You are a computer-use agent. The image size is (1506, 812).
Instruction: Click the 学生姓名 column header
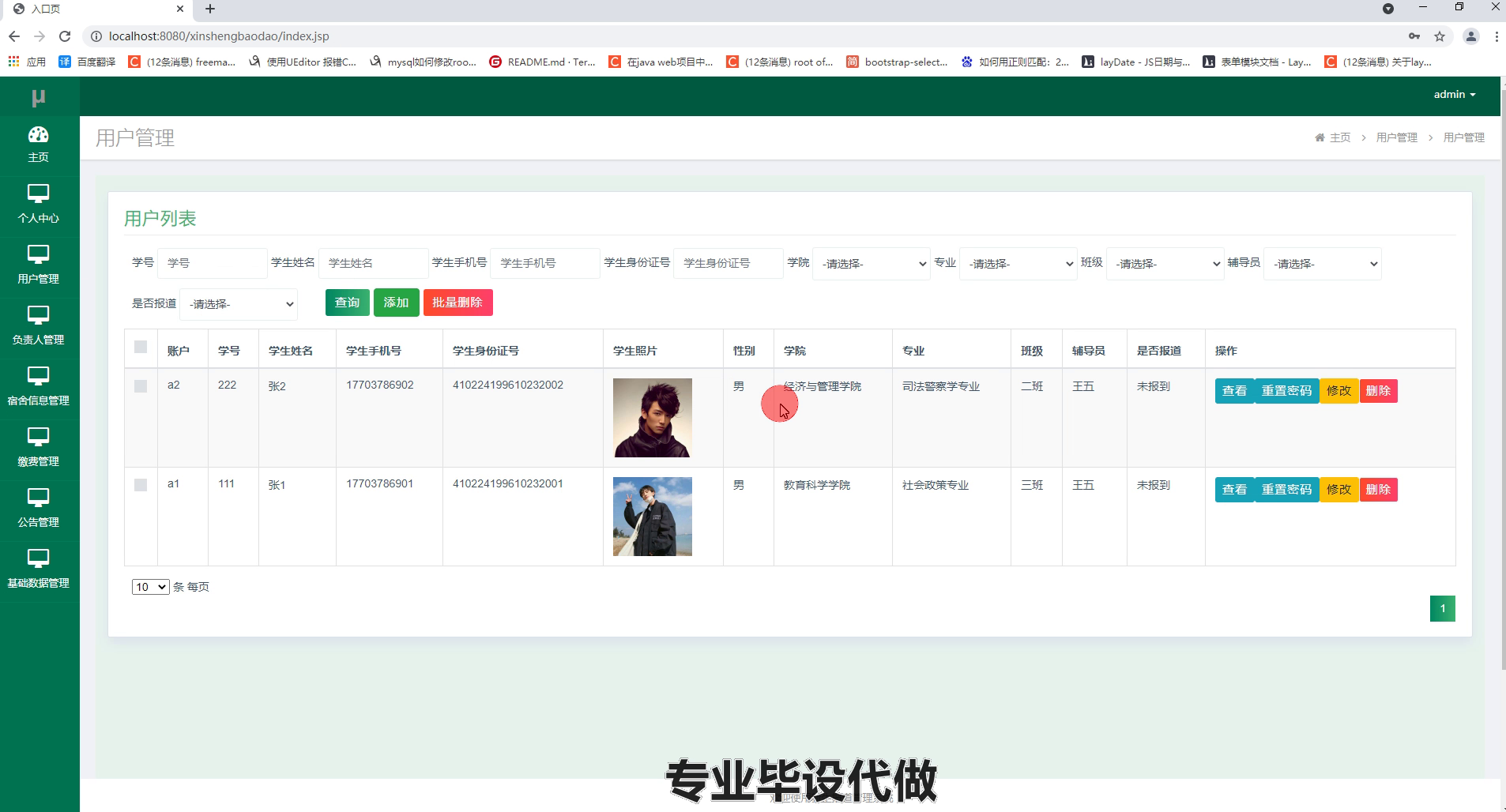pyautogui.click(x=291, y=351)
